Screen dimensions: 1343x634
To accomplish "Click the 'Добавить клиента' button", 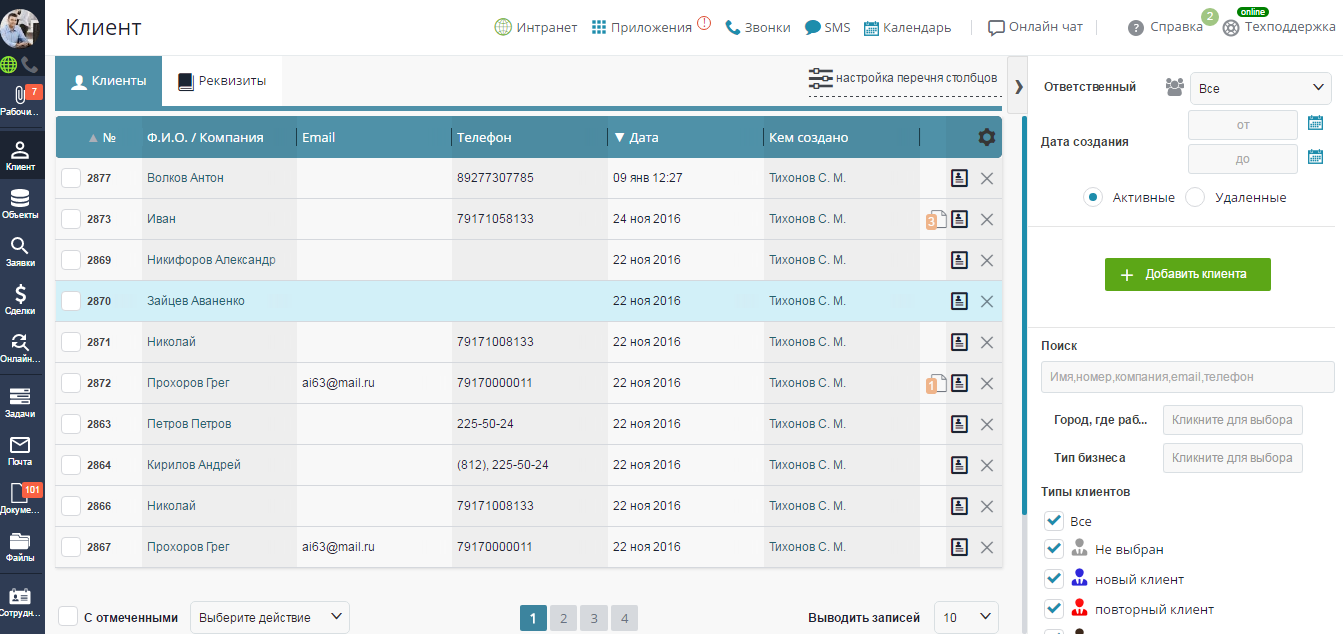I will (x=1188, y=274).
